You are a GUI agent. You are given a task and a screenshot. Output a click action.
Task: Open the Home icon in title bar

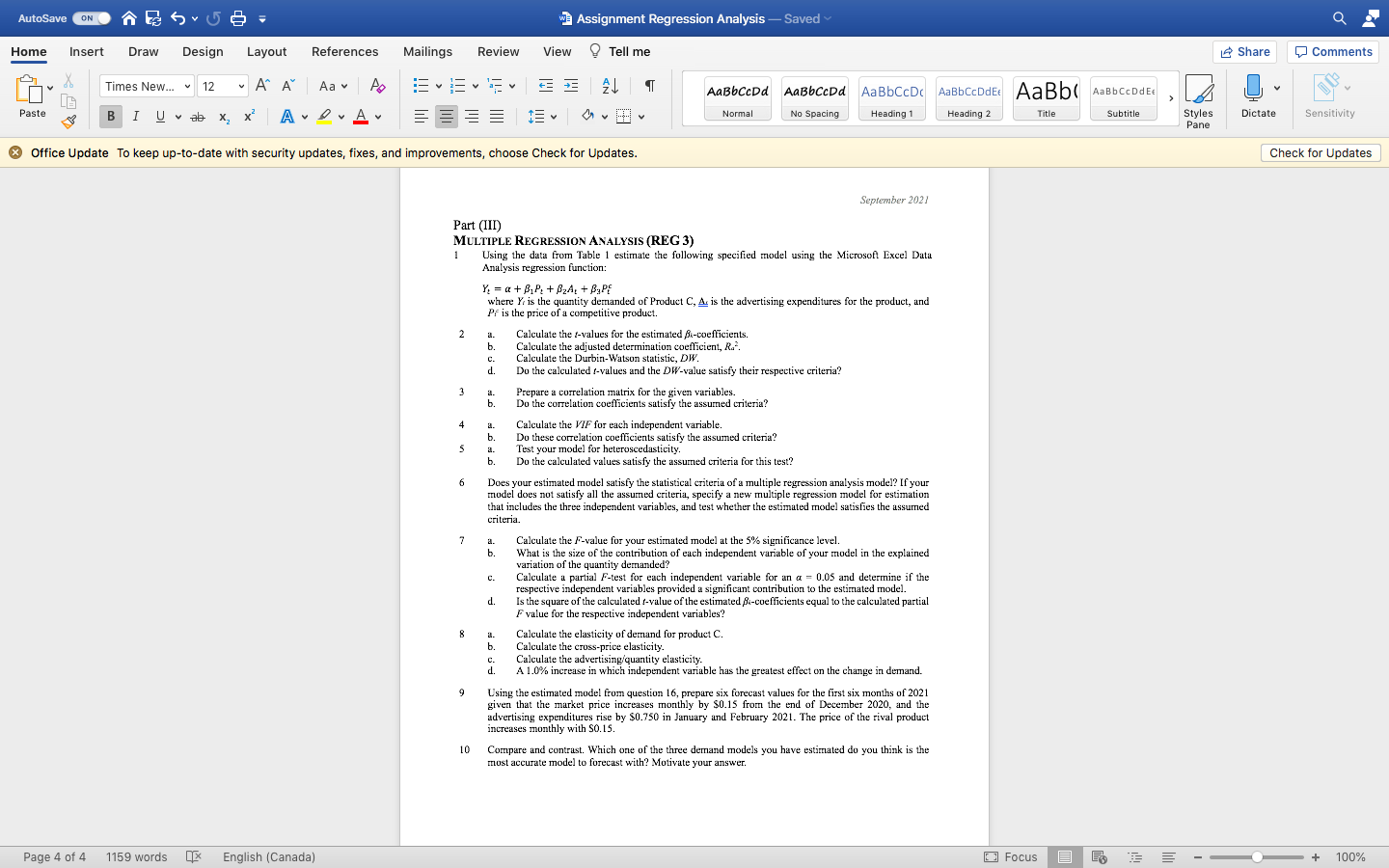128,18
